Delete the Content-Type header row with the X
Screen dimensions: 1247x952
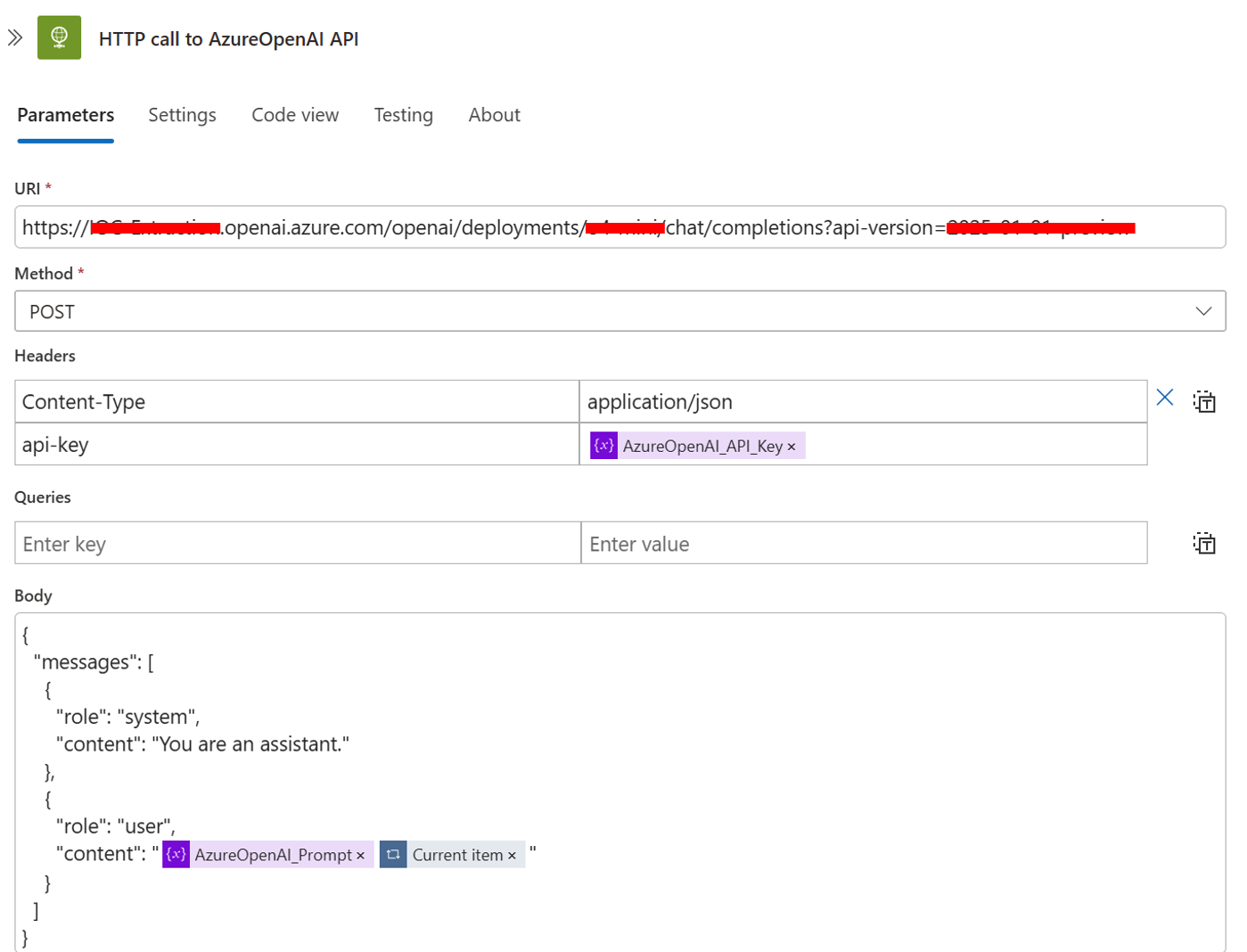click(x=1164, y=398)
